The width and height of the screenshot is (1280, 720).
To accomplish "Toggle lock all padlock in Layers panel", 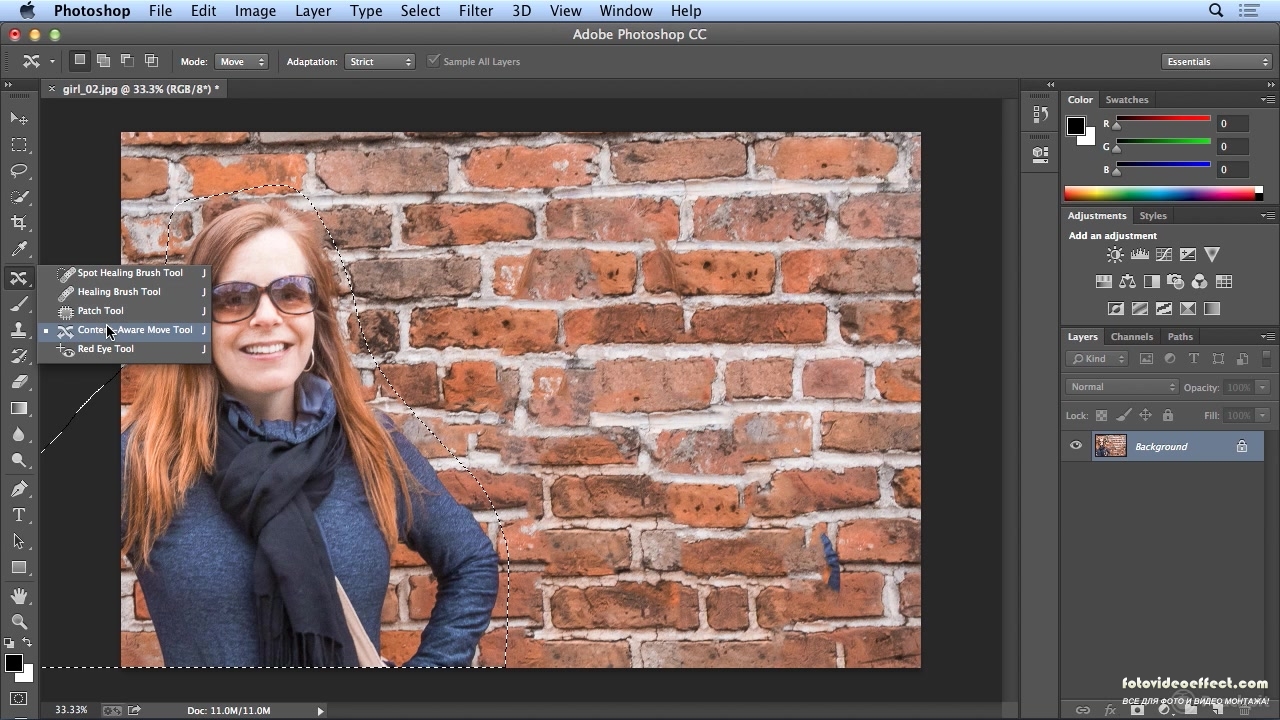I will pos(1167,415).
